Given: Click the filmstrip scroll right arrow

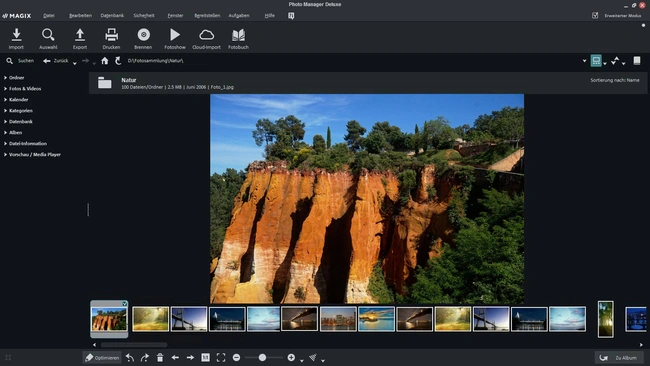Looking at the screenshot, I should pos(641,344).
